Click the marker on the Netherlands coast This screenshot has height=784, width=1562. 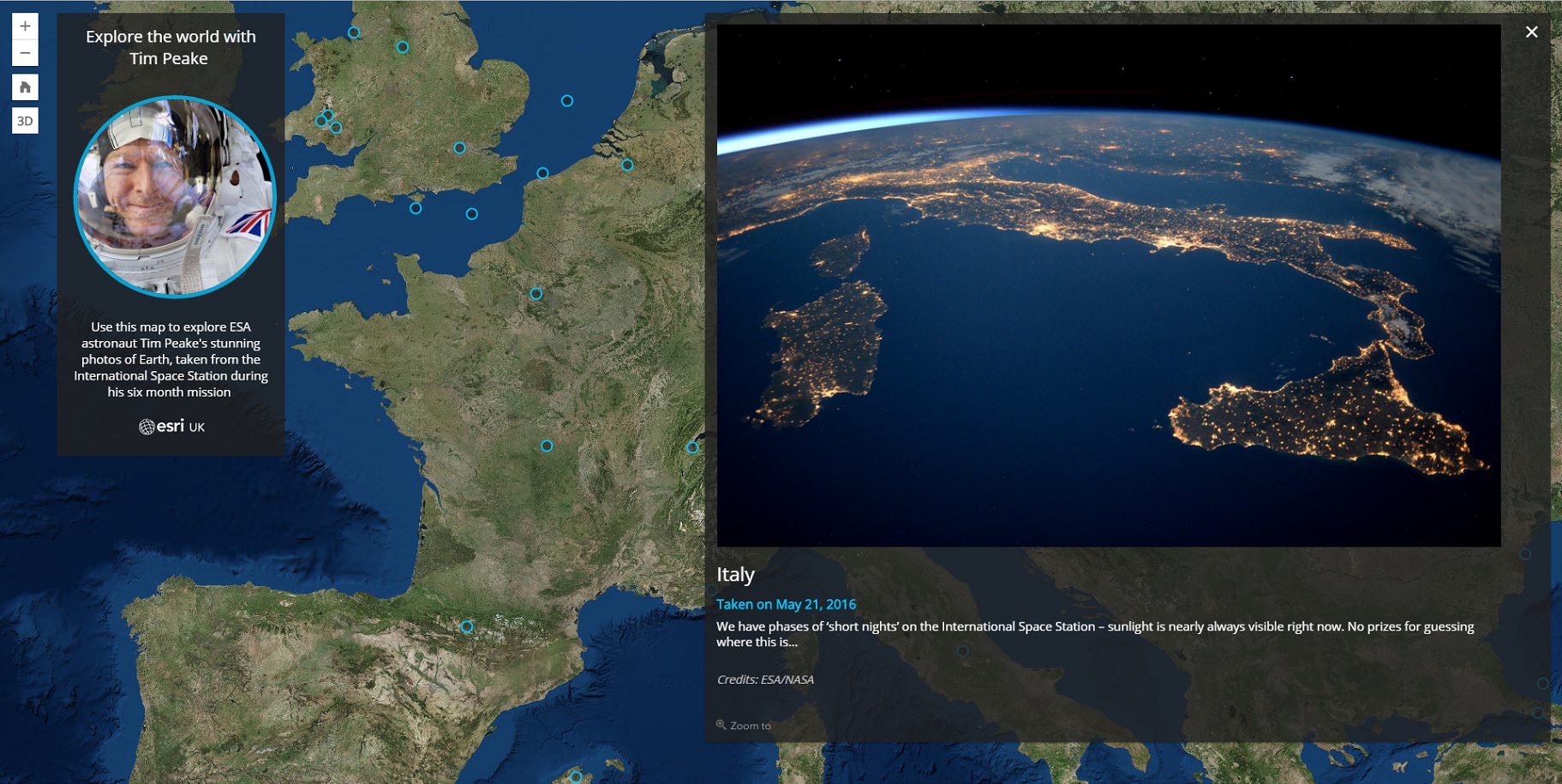click(627, 165)
